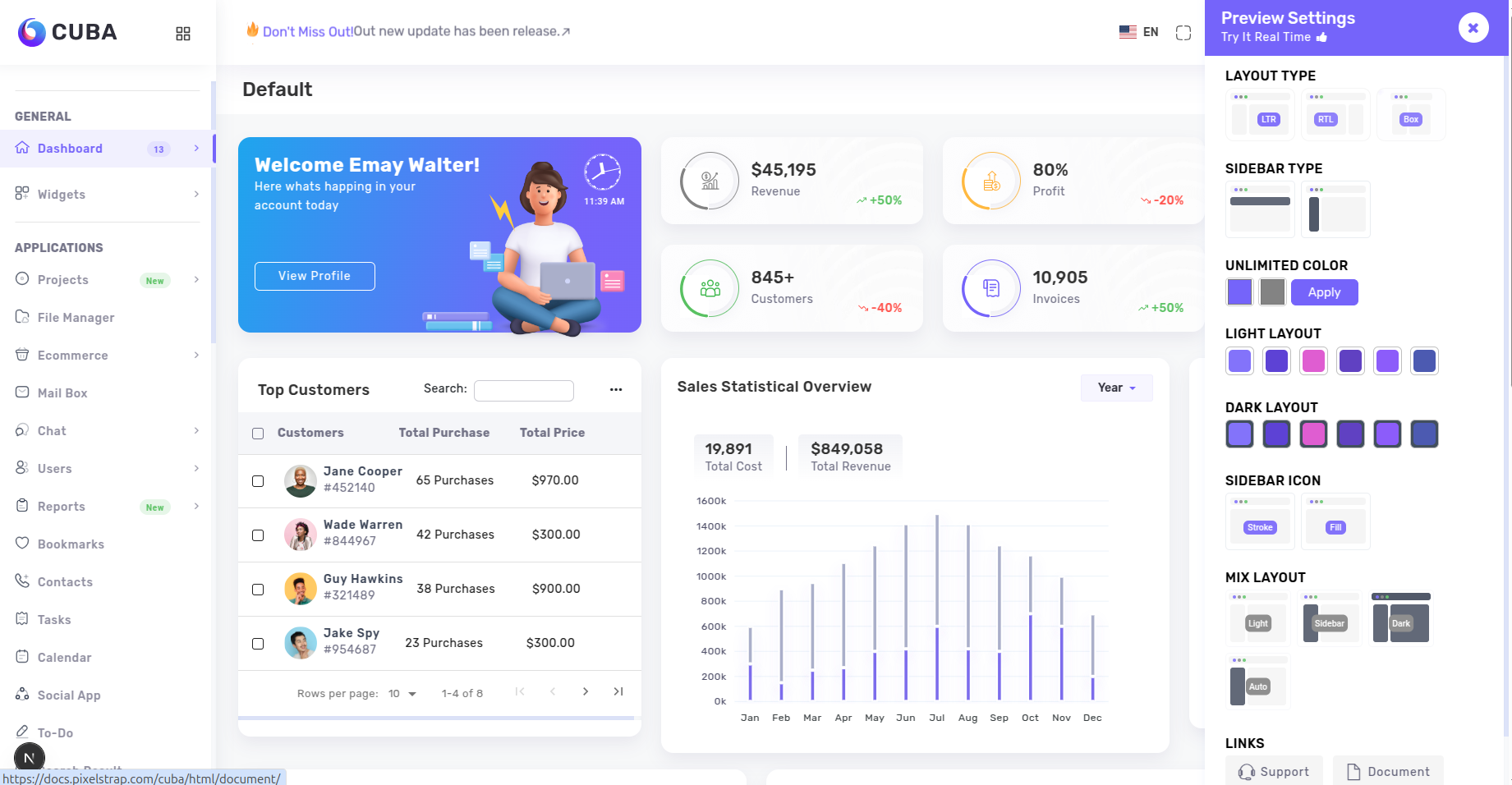Select the RTL layout type thumbnail
The image size is (1512, 785).
coord(1336,114)
